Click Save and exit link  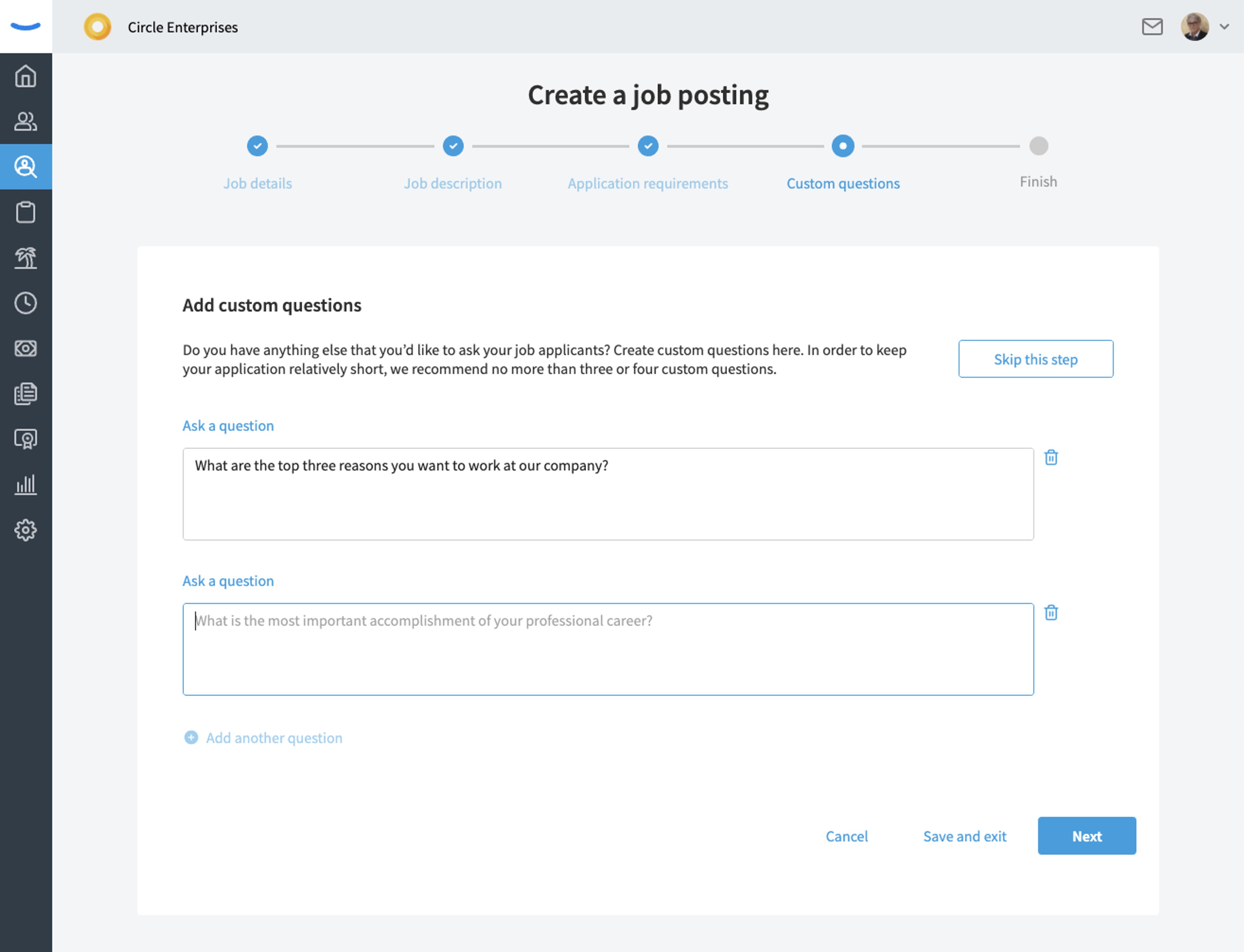[x=965, y=836]
